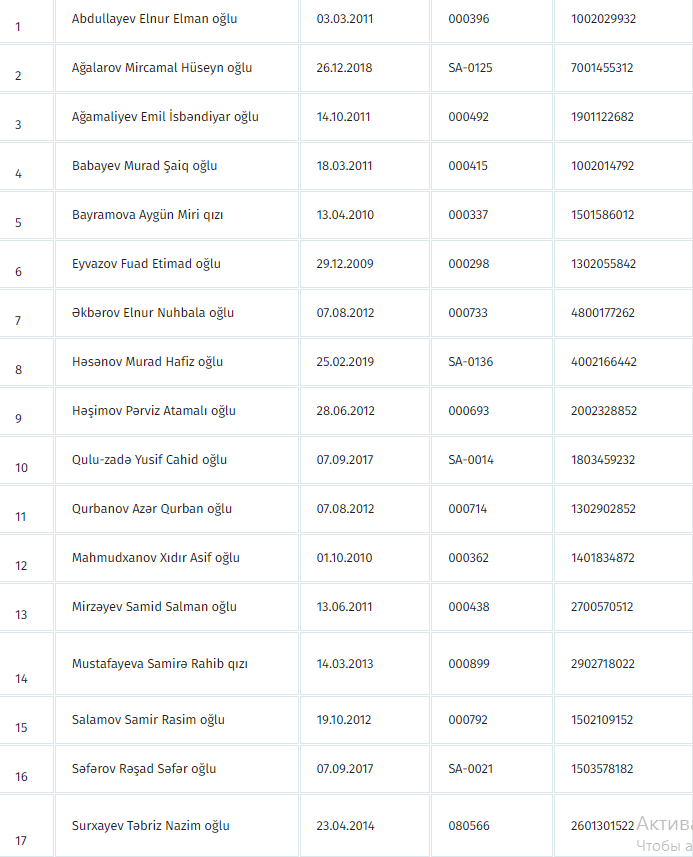Select Ağalarov Mircamal Hüseyn oğlu entry
The image size is (693, 857).
(161, 68)
